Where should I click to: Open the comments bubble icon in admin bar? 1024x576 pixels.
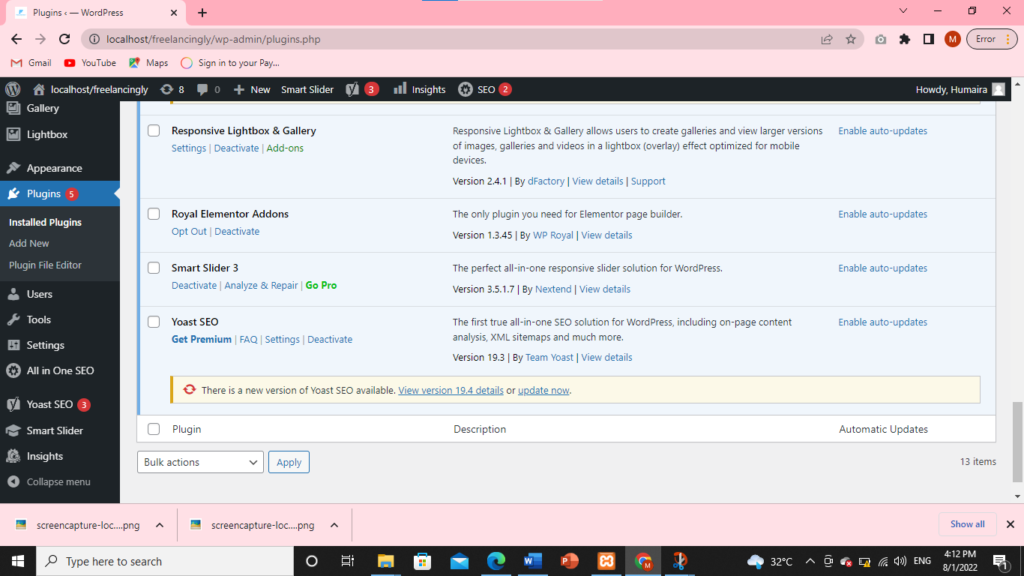coord(202,89)
